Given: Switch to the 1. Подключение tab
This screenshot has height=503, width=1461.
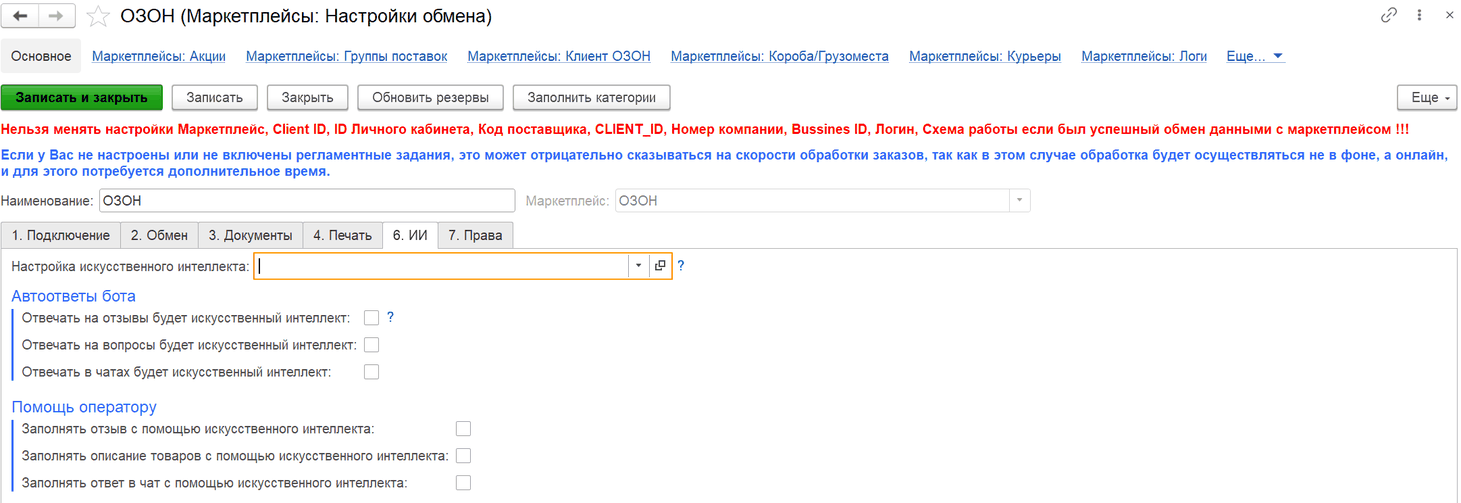Looking at the screenshot, I should 60,235.
